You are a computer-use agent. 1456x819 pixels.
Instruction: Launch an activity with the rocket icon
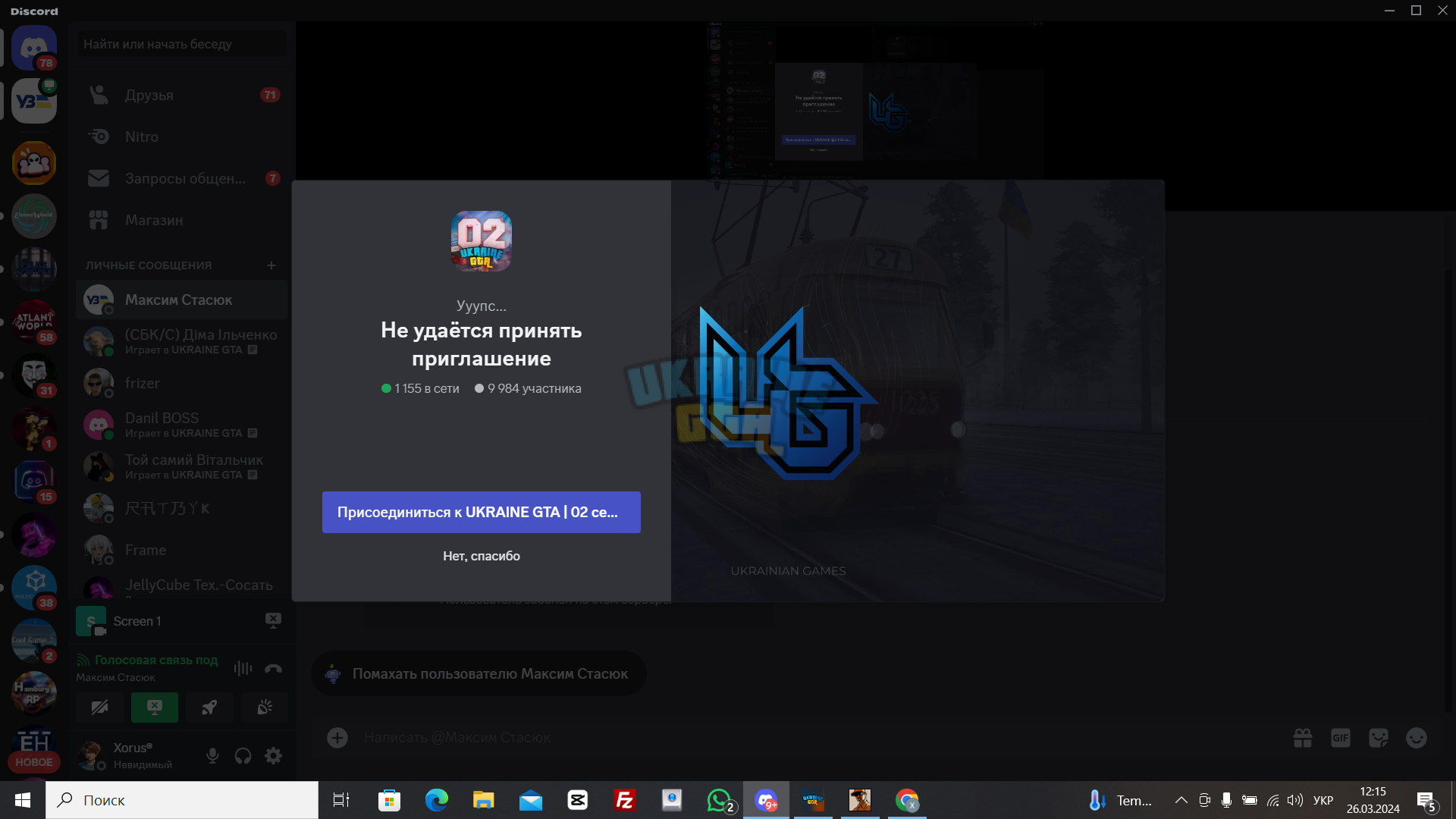coord(209,708)
